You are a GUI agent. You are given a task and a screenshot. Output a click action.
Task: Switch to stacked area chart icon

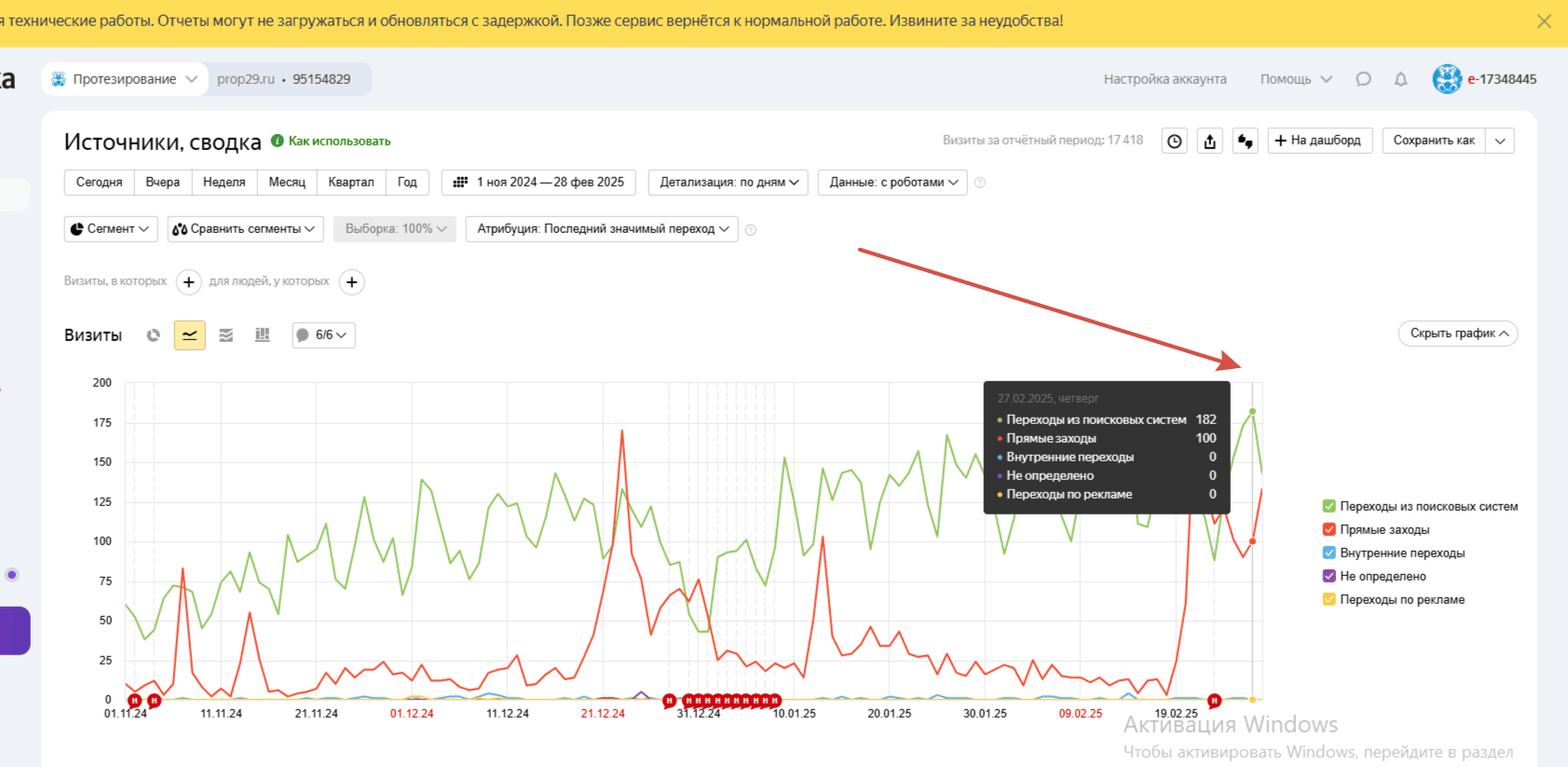coord(226,336)
